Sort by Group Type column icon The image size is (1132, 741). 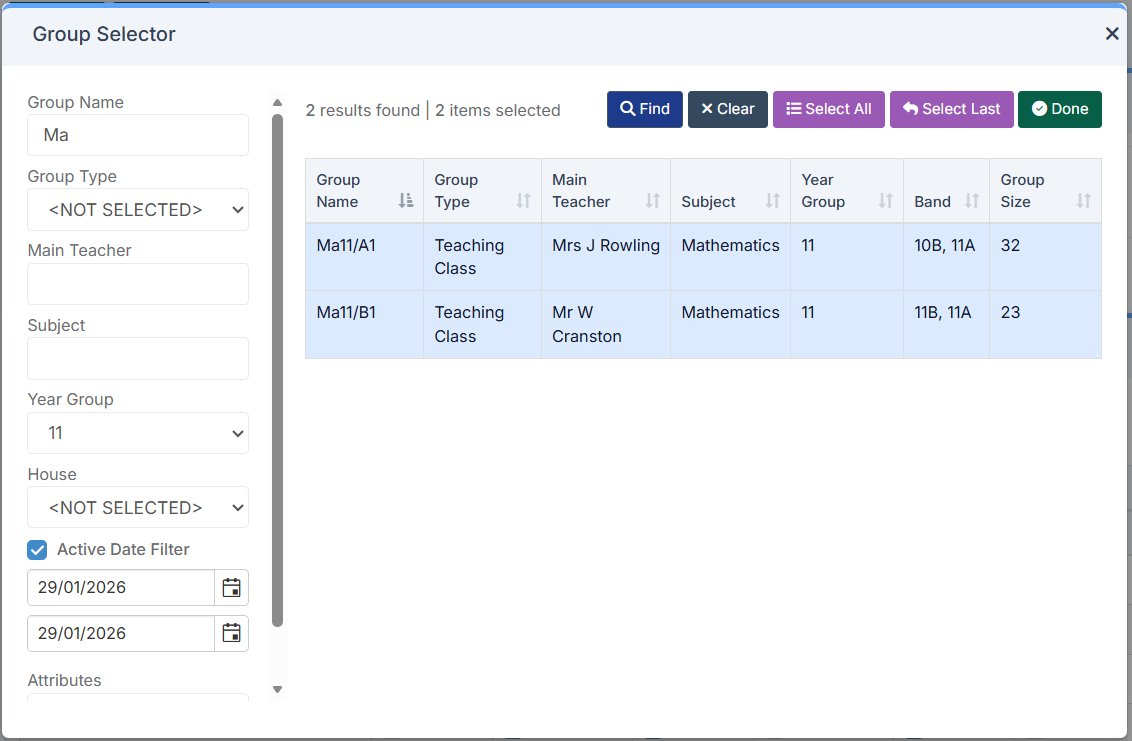coord(523,201)
